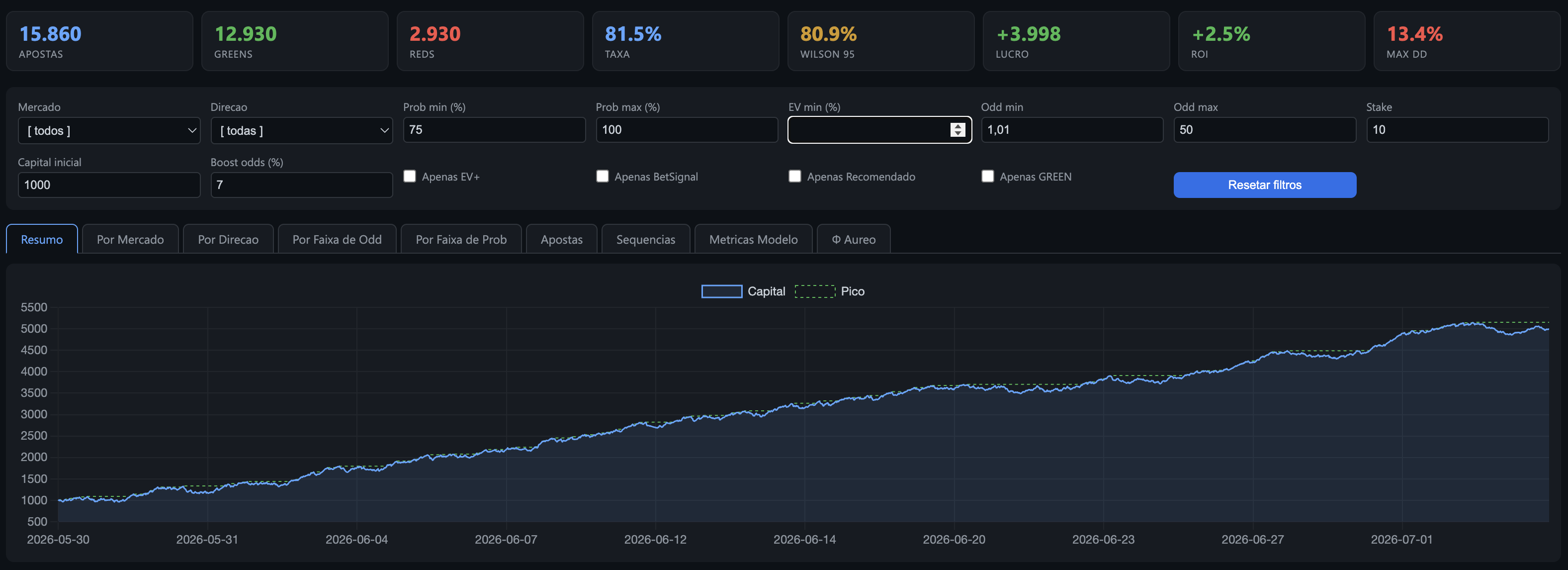Click the 13.4% Max DD card

(1467, 41)
